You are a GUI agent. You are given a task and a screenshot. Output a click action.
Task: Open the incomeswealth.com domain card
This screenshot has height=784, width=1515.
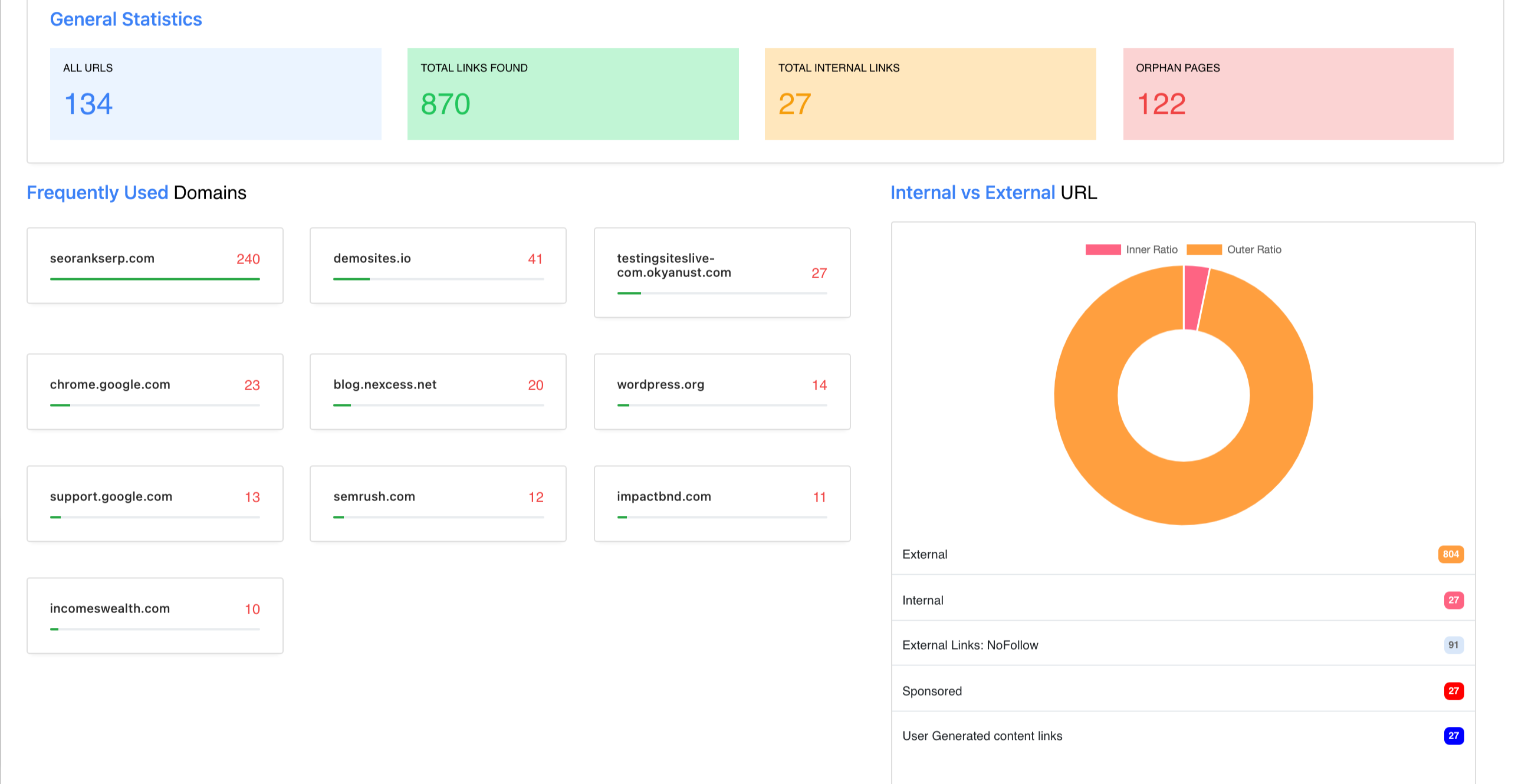click(155, 615)
